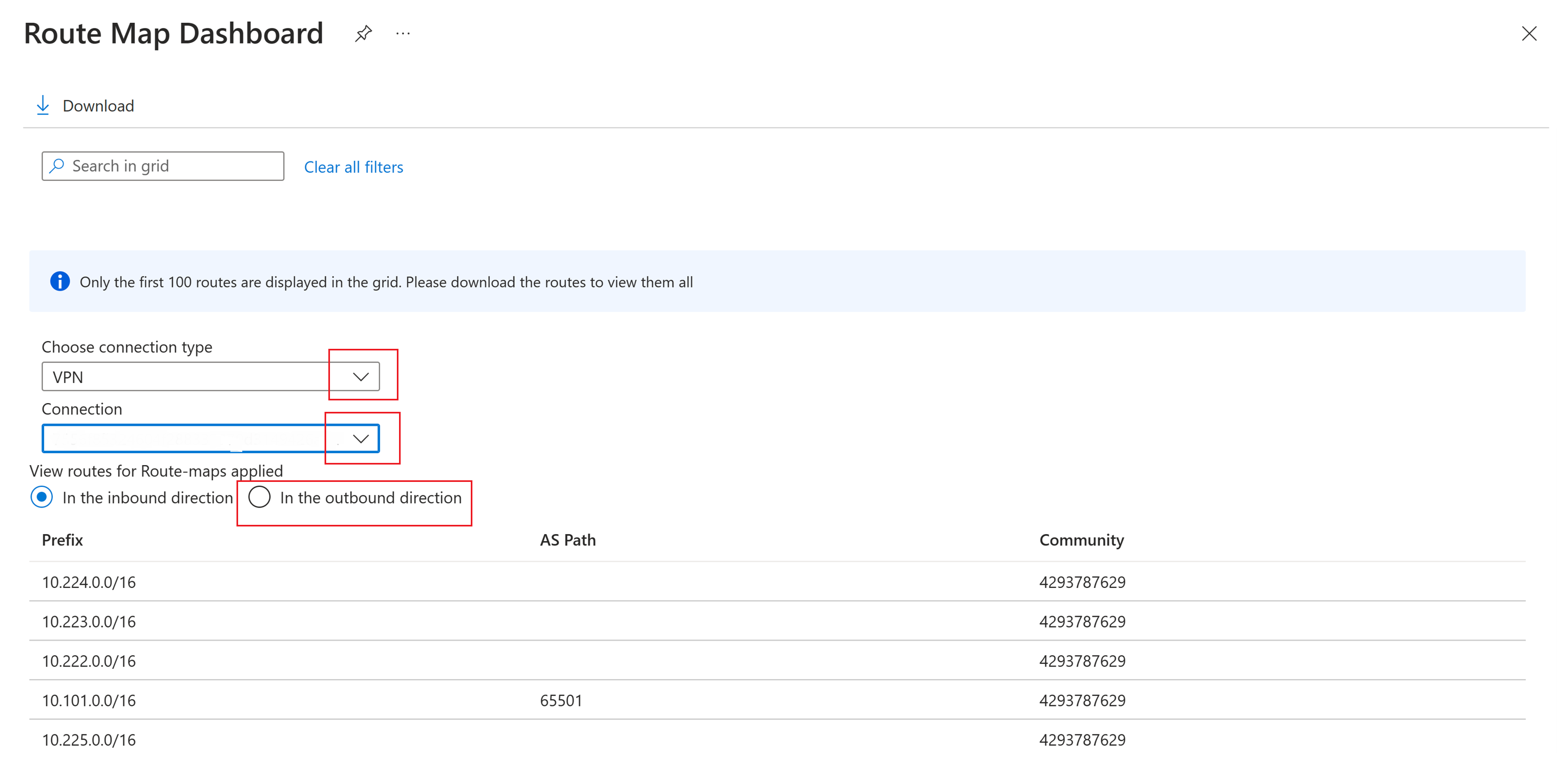Click the magnifier icon in search box
The width and height of the screenshot is (1564, 784).
[x=57, y=166]
